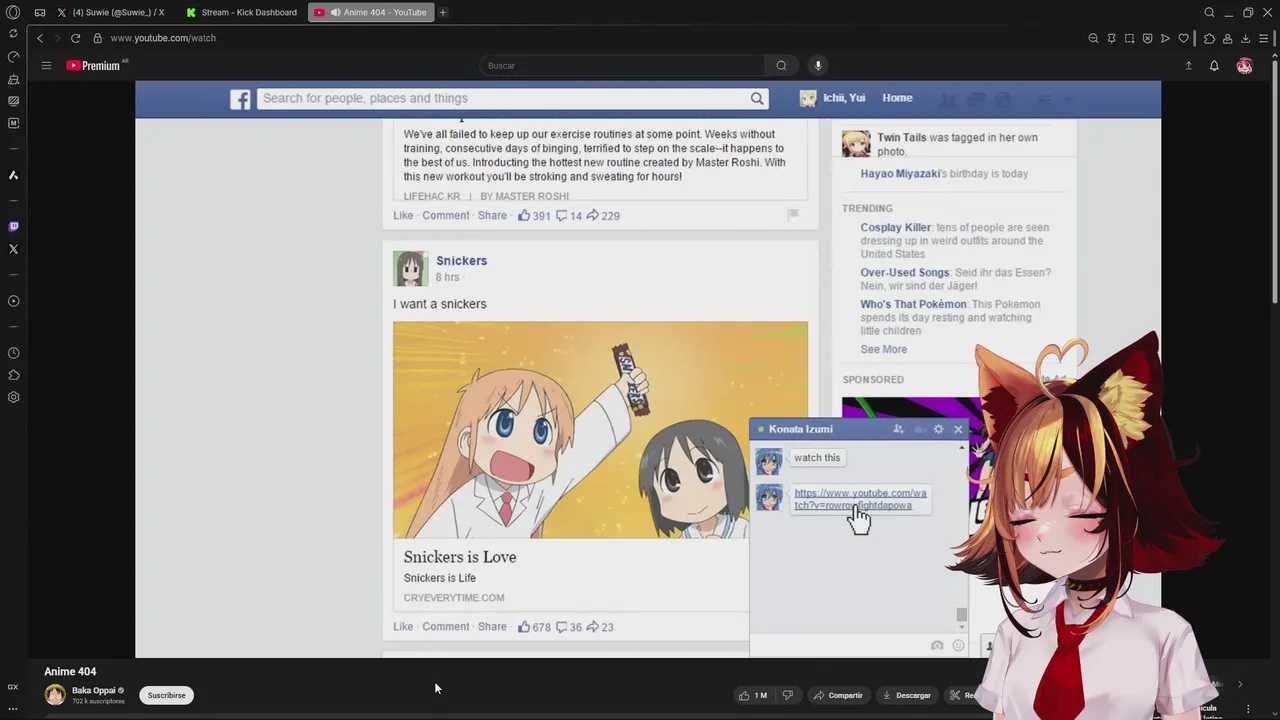Select the Anime 404 YouTube tab
This screenshot has height=720, width=1280.
370,12
